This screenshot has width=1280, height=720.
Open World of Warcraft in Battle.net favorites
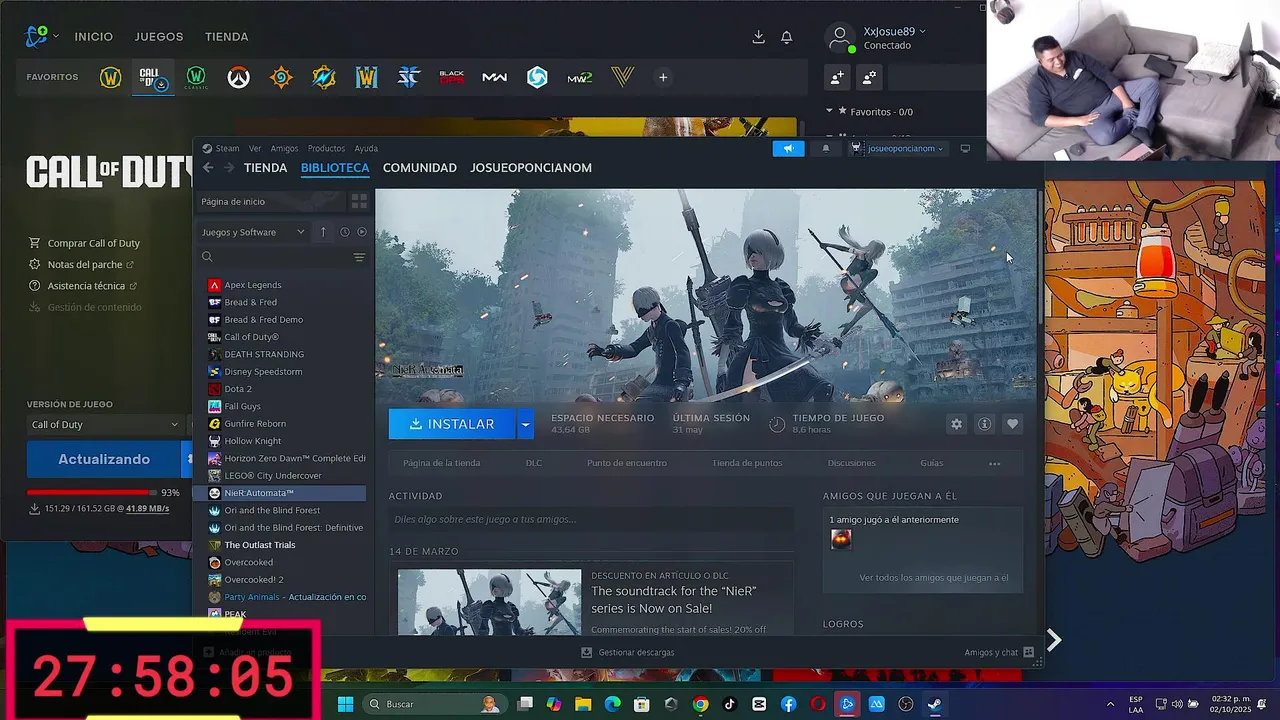click(110, 77)
